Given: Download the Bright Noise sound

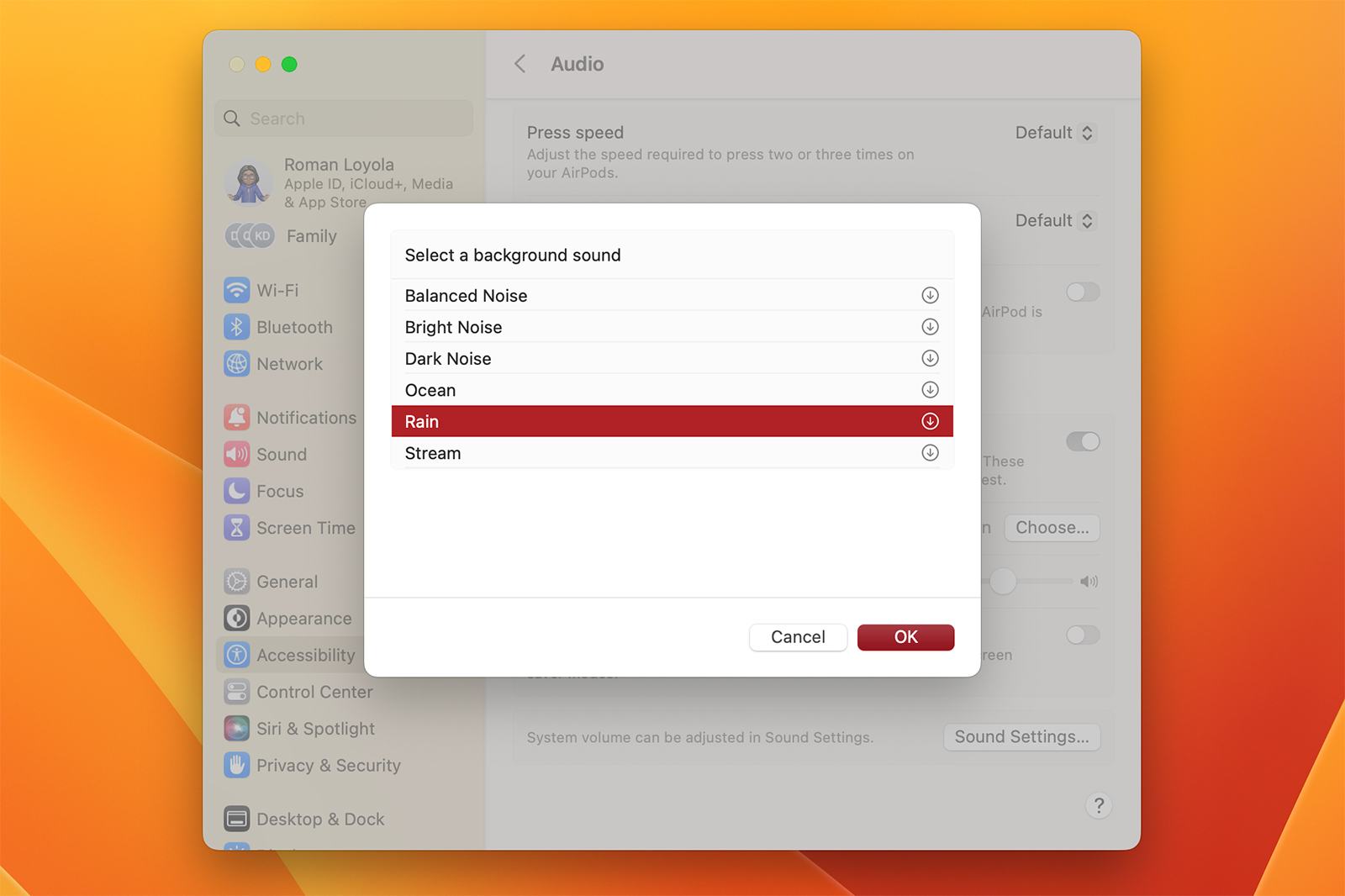Looking at the screenshot, I should click(930, 327).
